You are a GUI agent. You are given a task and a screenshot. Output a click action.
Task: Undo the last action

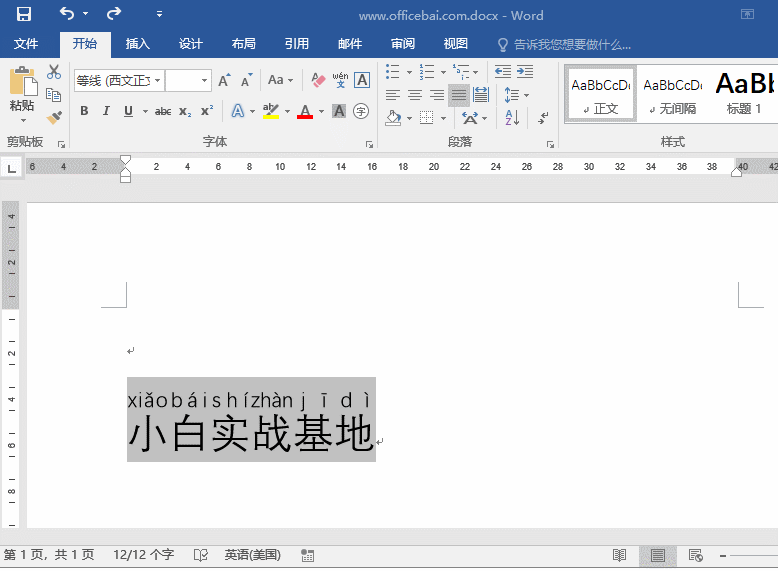67,14
